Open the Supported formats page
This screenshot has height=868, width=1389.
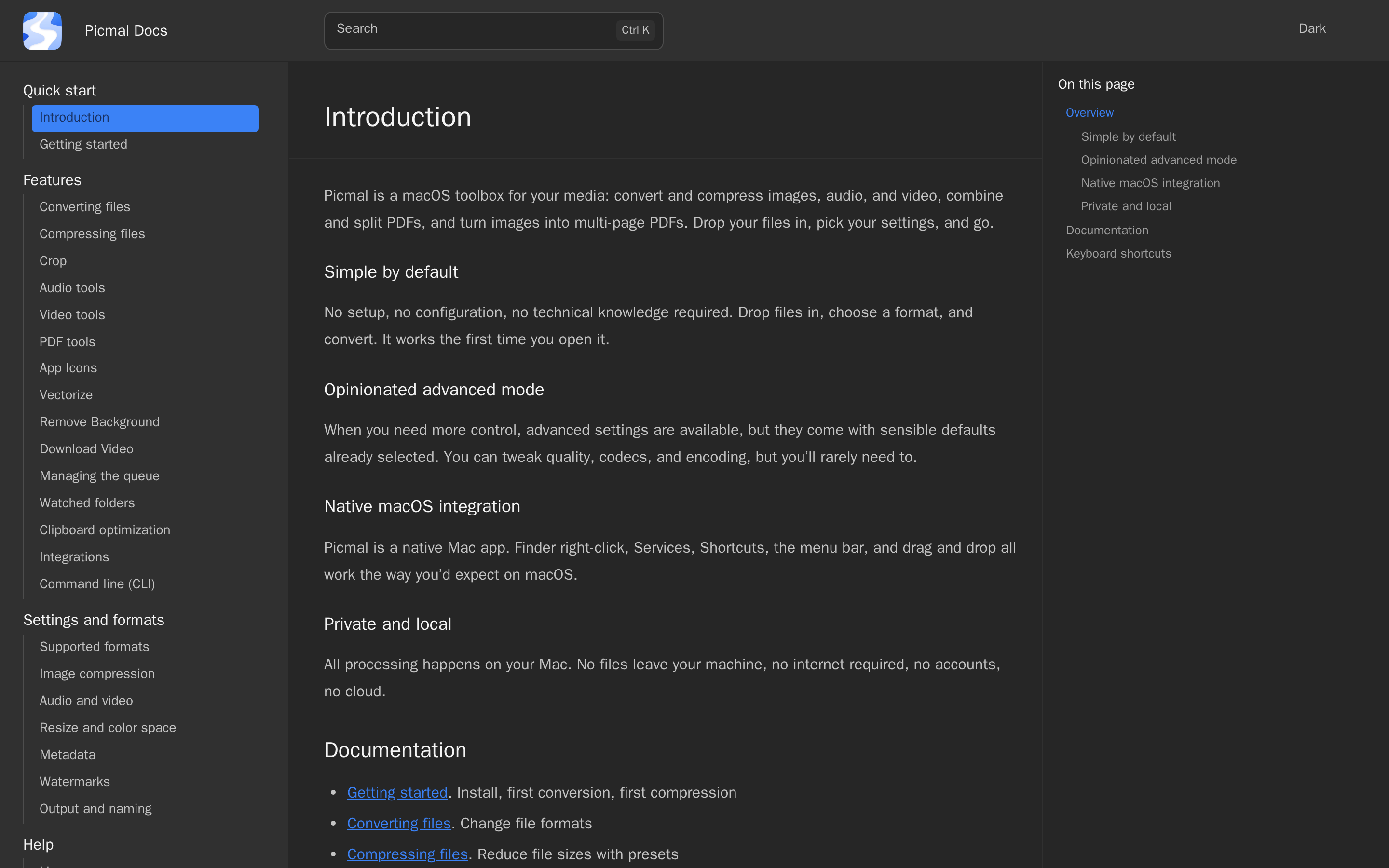coord(94,646)
